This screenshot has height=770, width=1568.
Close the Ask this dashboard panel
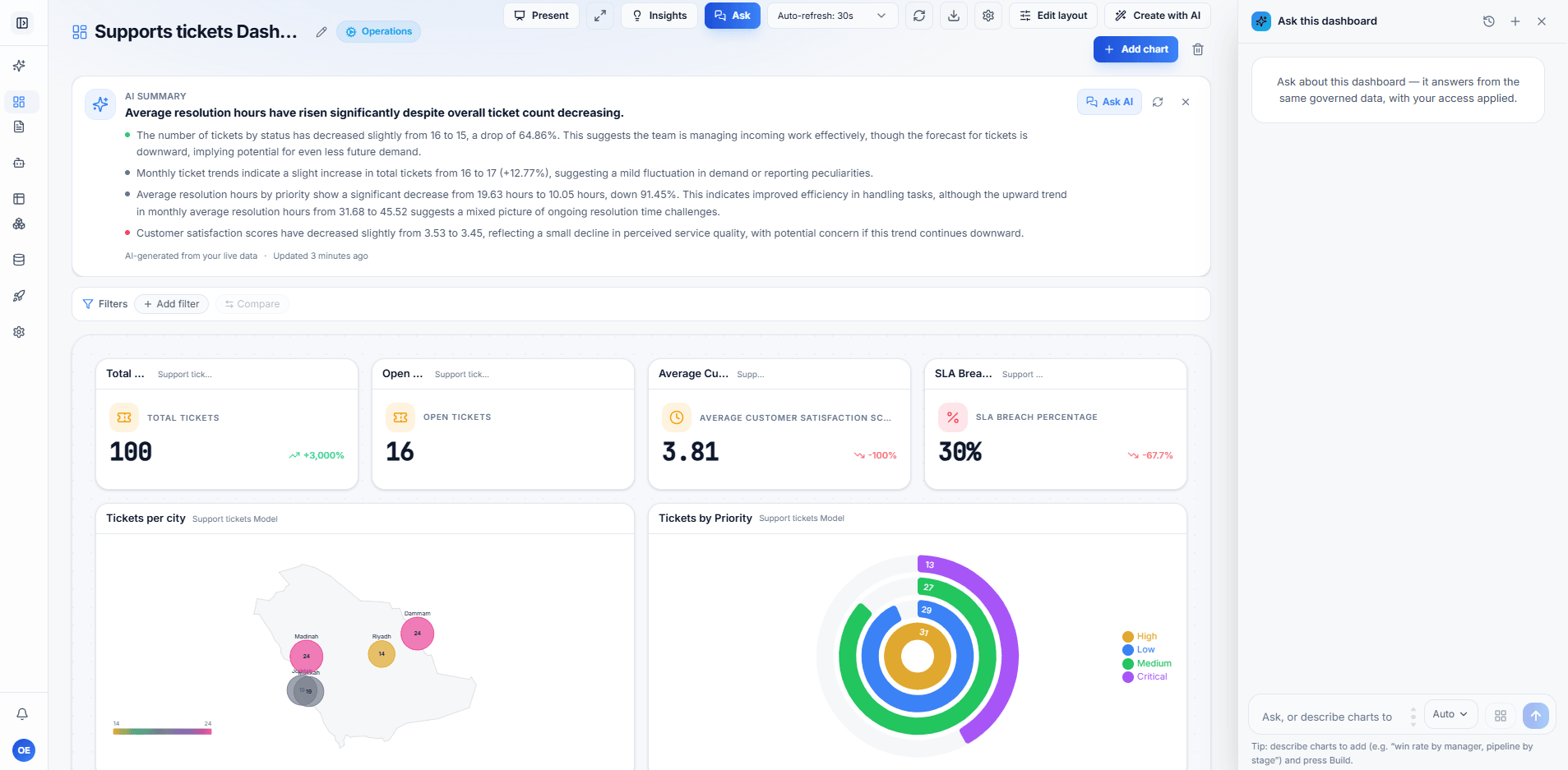pyautogui.click(x=1542, y=21)
